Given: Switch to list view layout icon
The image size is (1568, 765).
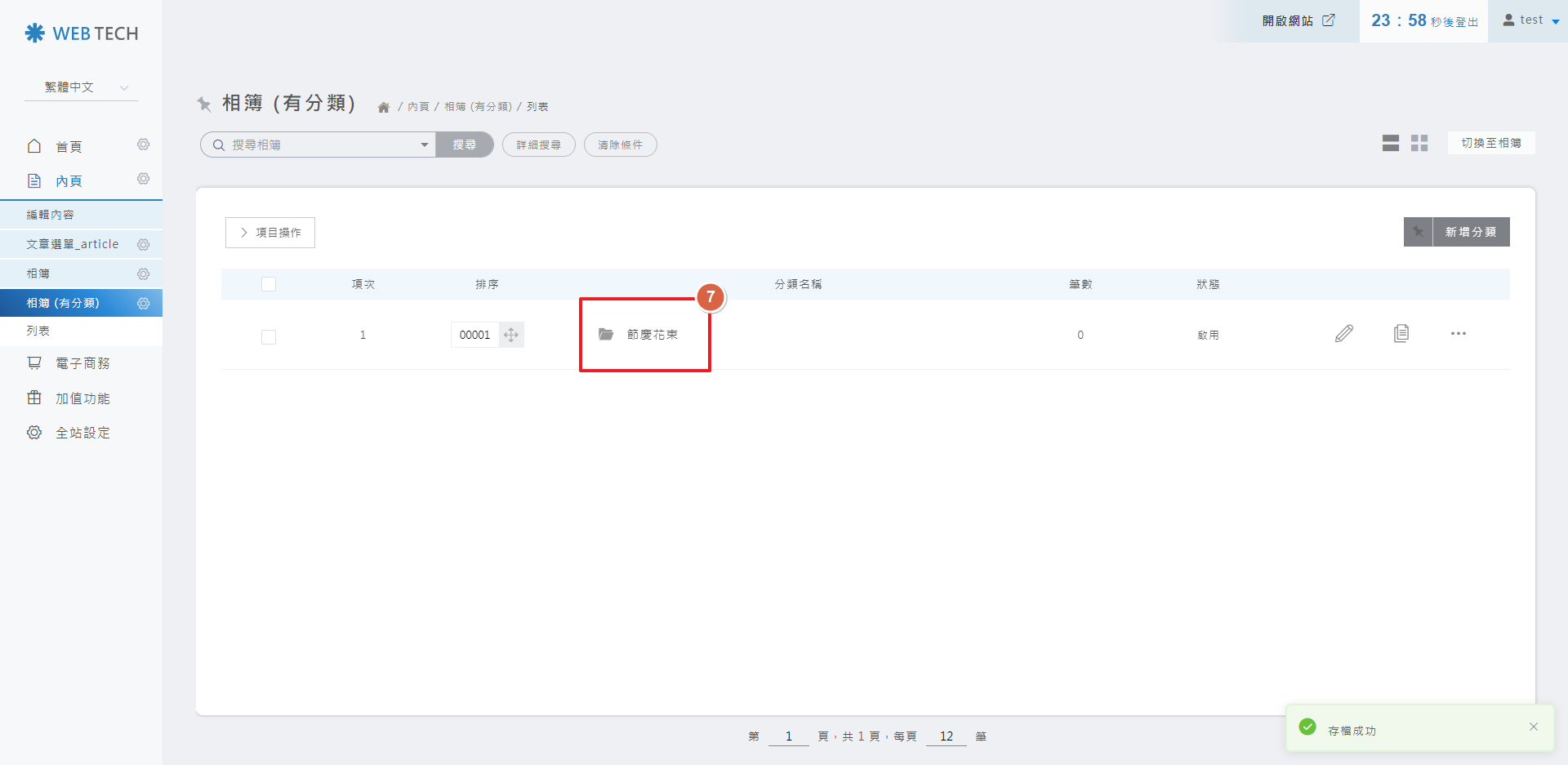Looking at the screenshot, I should (1390, 144).
